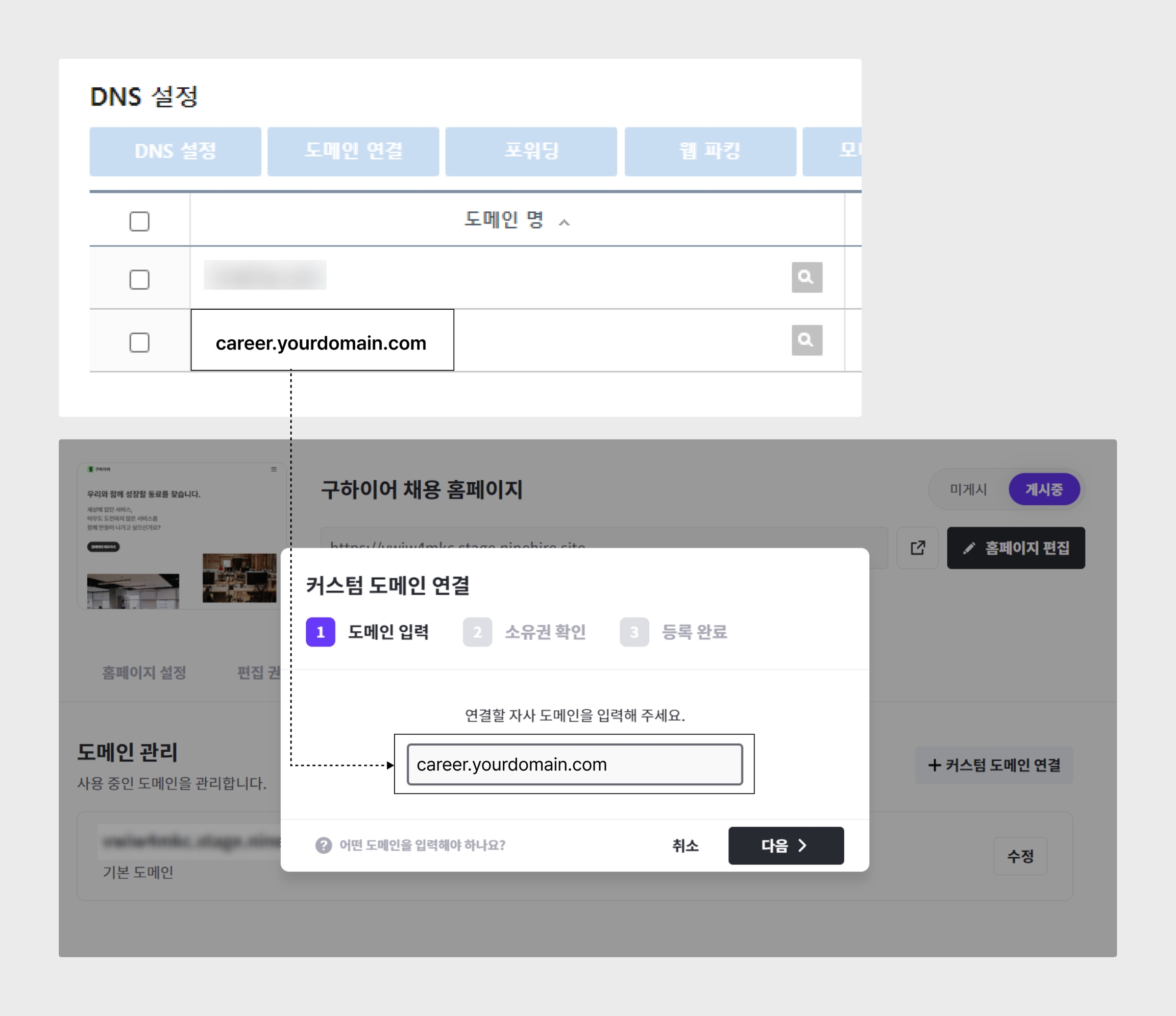The image size is (1176, 1016).
Task: Sort by 도메인 명 column arrow
Action: tap(563, 222)
